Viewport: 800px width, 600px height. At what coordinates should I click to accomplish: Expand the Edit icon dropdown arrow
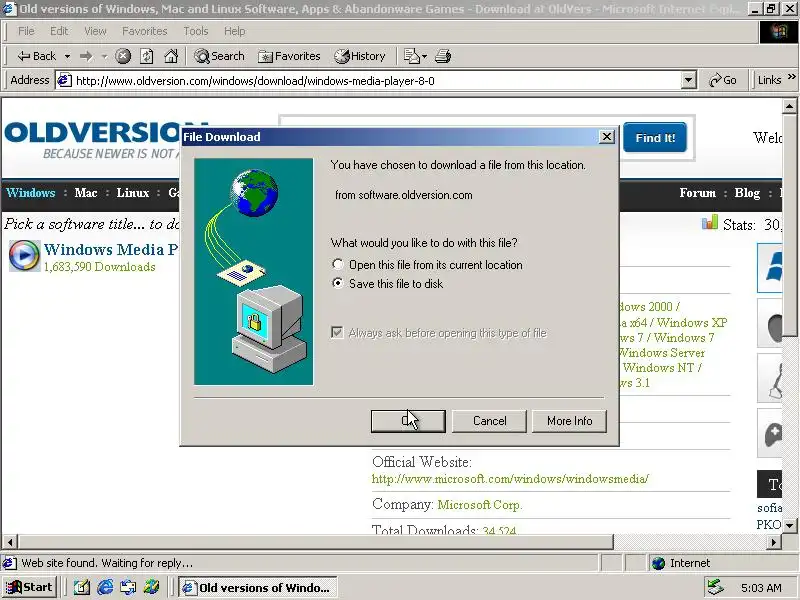[x=424, y=56]
